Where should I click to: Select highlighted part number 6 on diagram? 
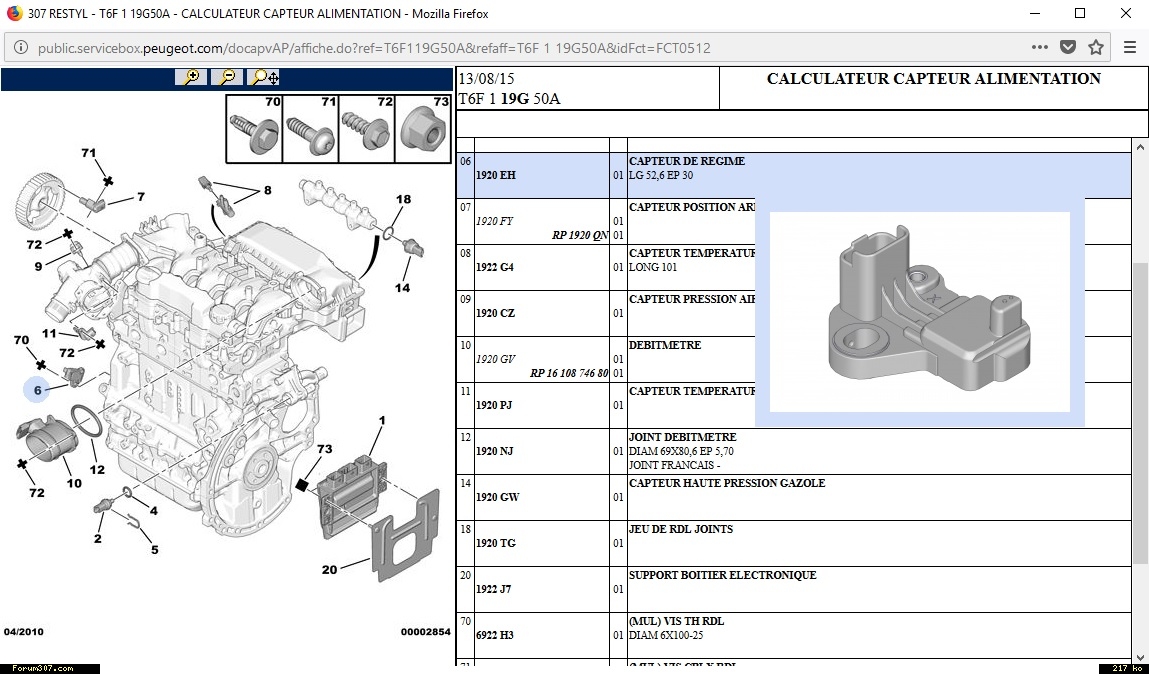[38, 390]
